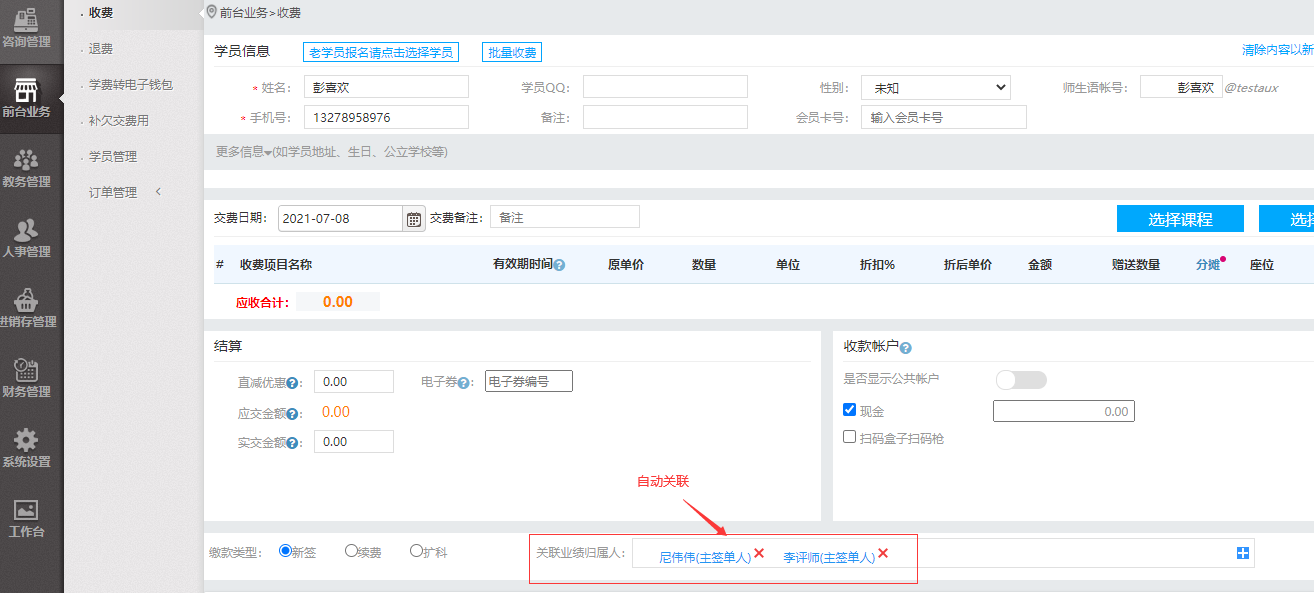Click the 现金 amount field
1314x593 pixels.
pos(1064,411)
